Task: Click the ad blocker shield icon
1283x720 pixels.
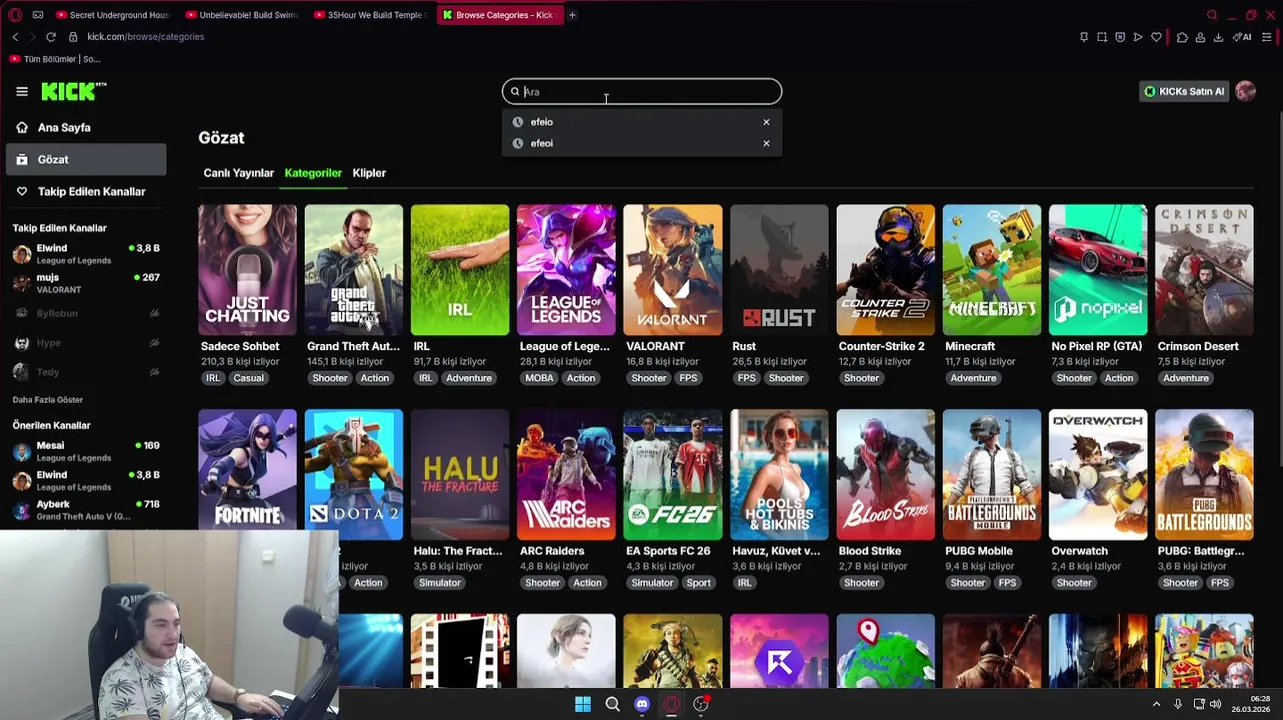Action: click(1120, 37)
